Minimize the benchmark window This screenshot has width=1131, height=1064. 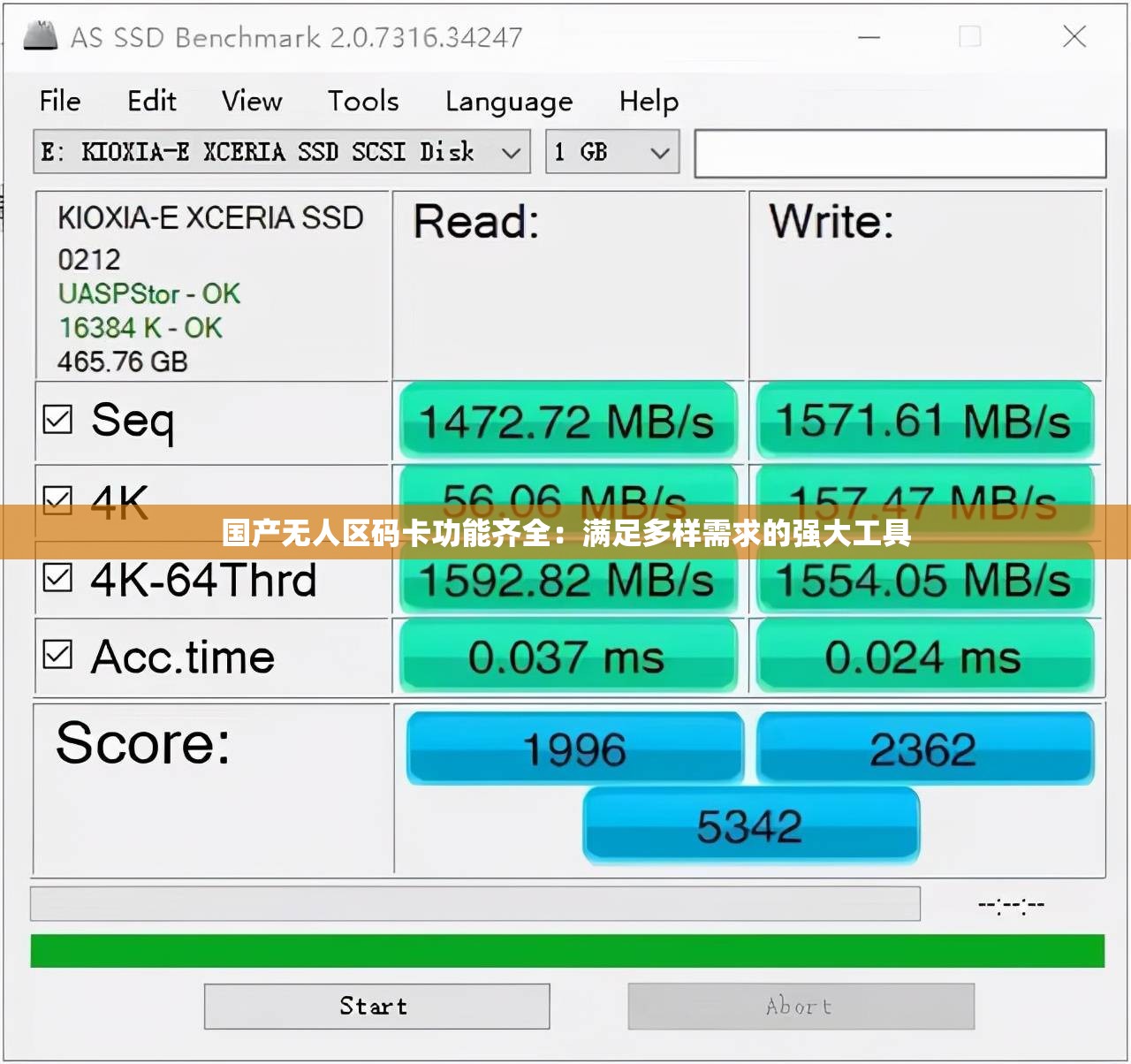coord(869,37)
